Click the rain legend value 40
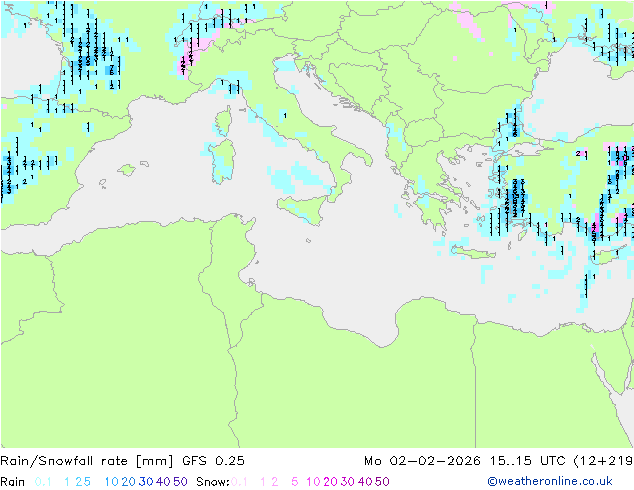The width and height of the screenshot is (634, 490). [x=163, y=482]
